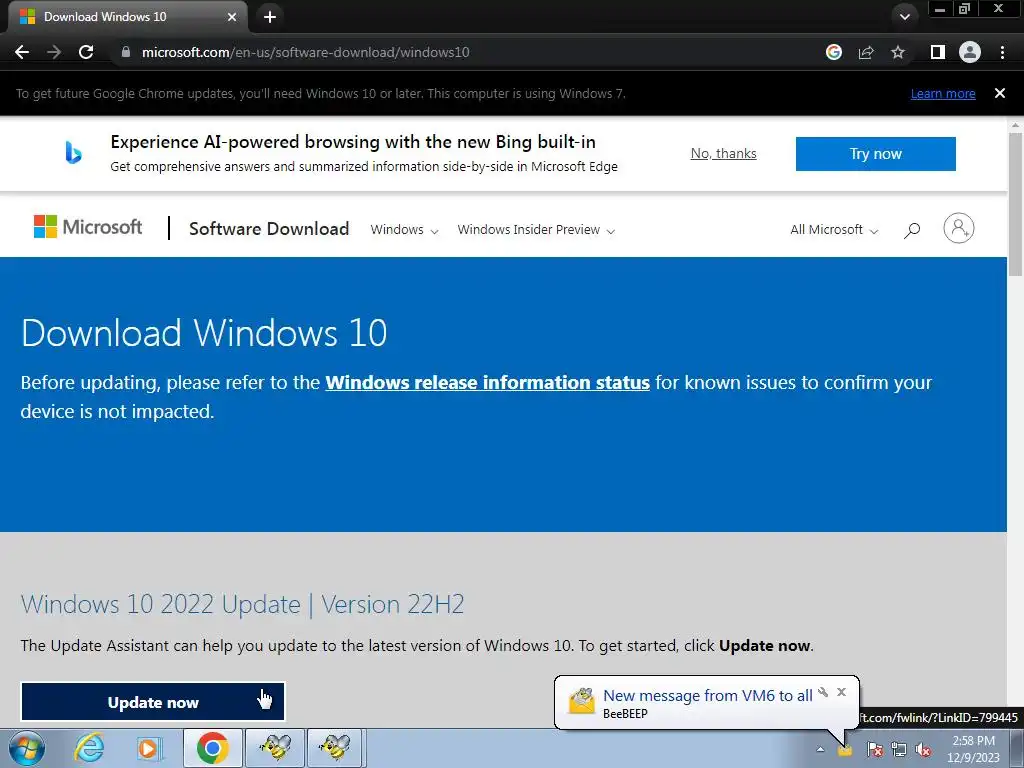Click the forward navigation arrow

pos(54,52)
